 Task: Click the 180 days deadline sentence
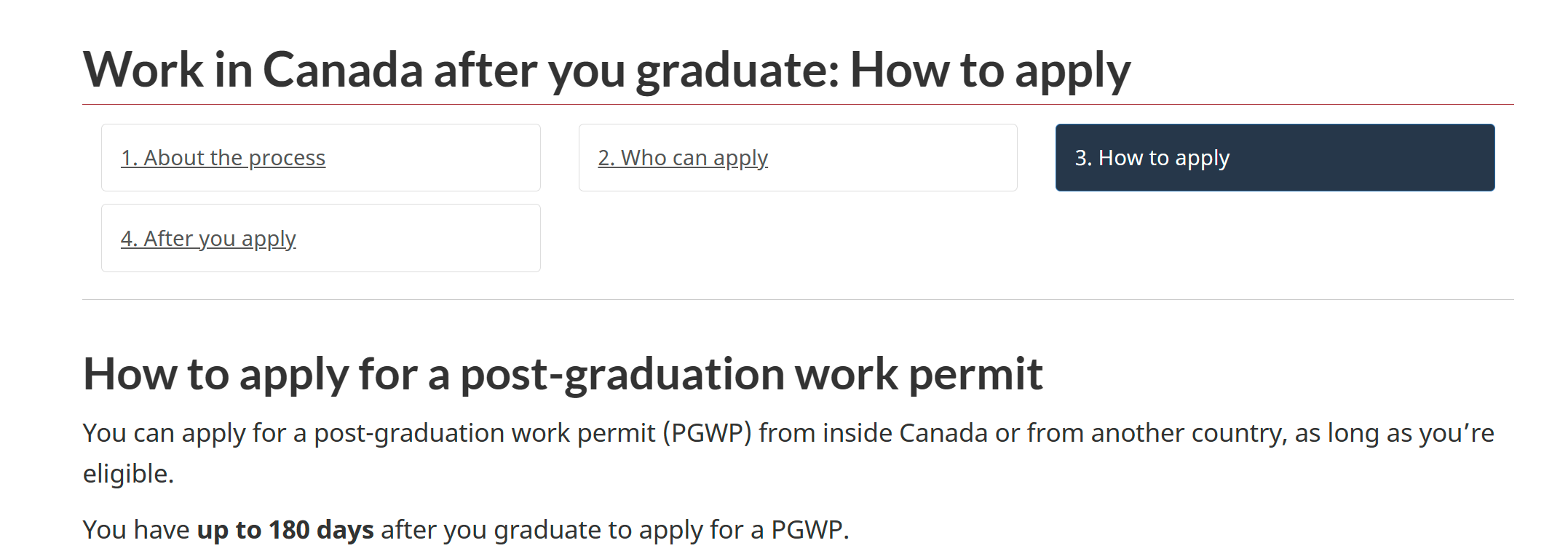click(466, 530)
